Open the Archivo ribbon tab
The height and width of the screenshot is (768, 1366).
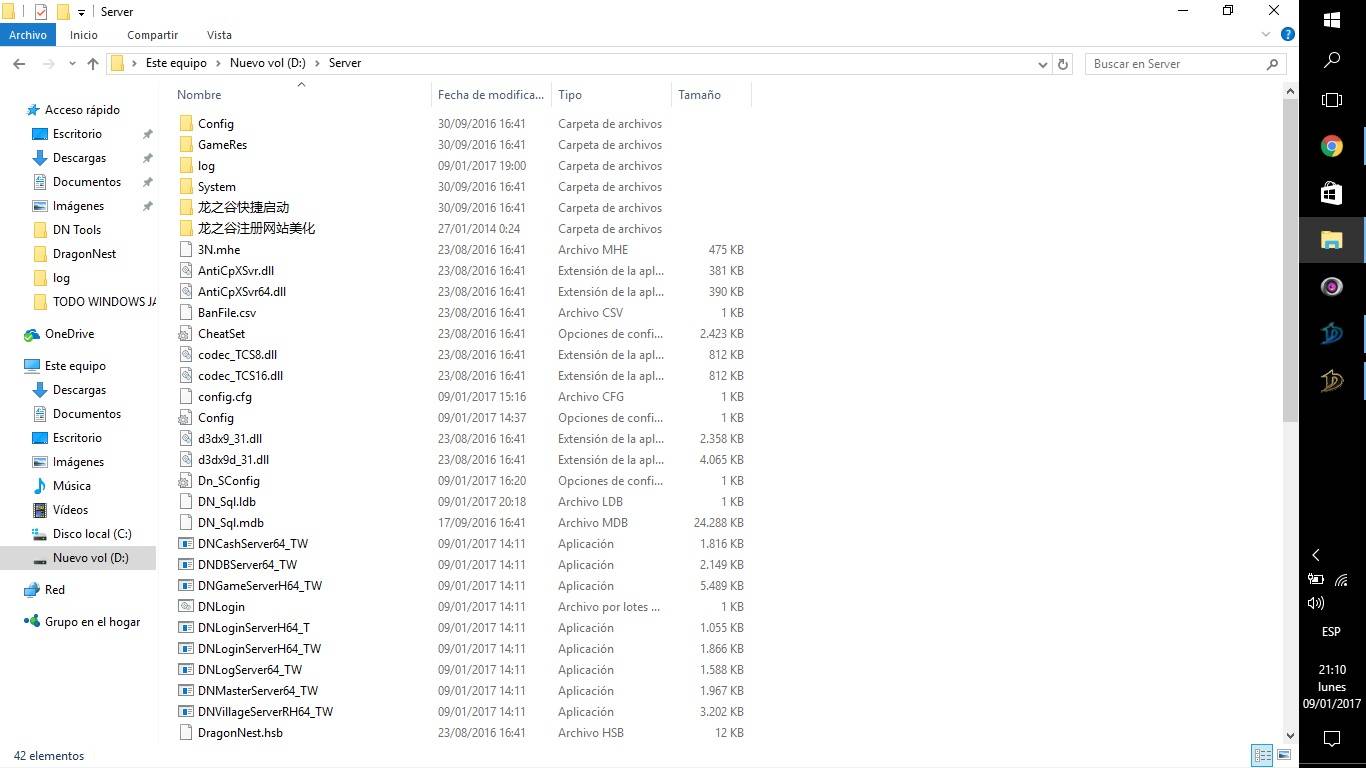[28, 35]
